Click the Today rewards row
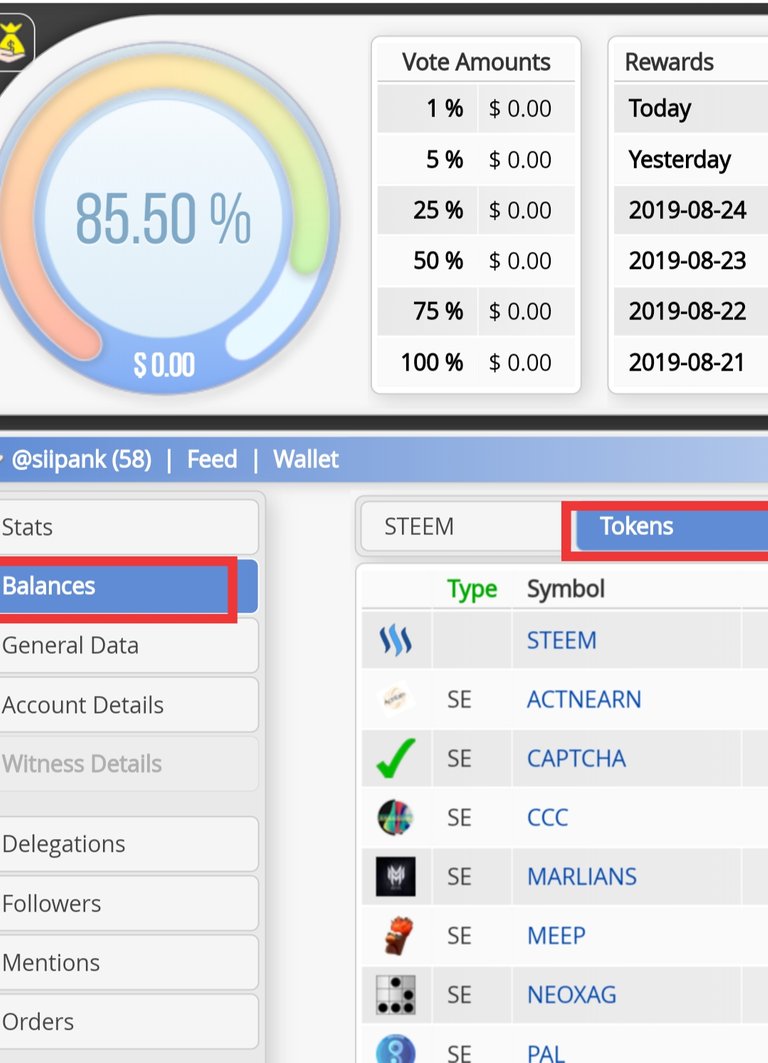This screenshot has height=1063, width=768. click(691, 108)
